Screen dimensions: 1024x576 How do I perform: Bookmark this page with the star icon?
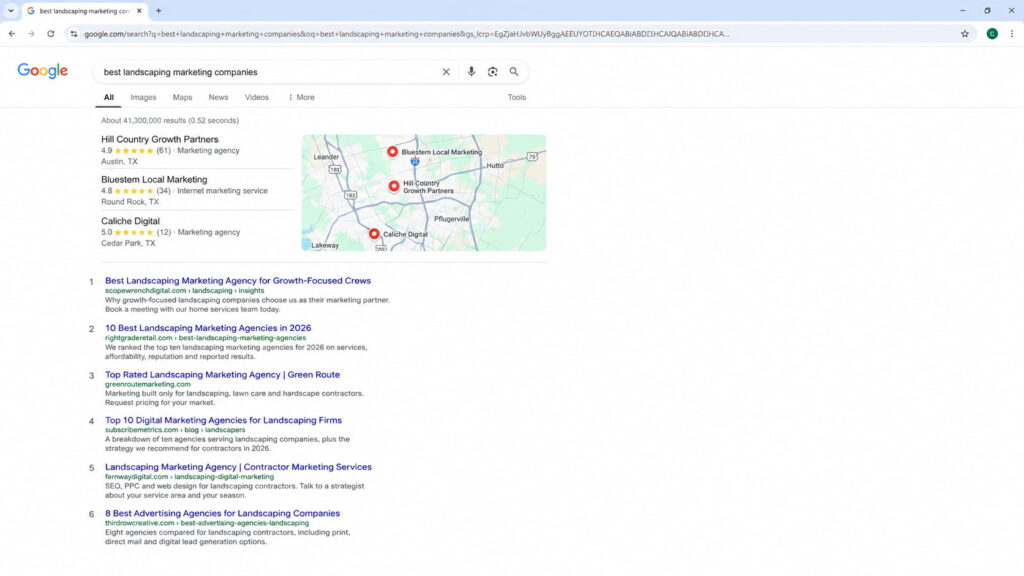[965, 34]
